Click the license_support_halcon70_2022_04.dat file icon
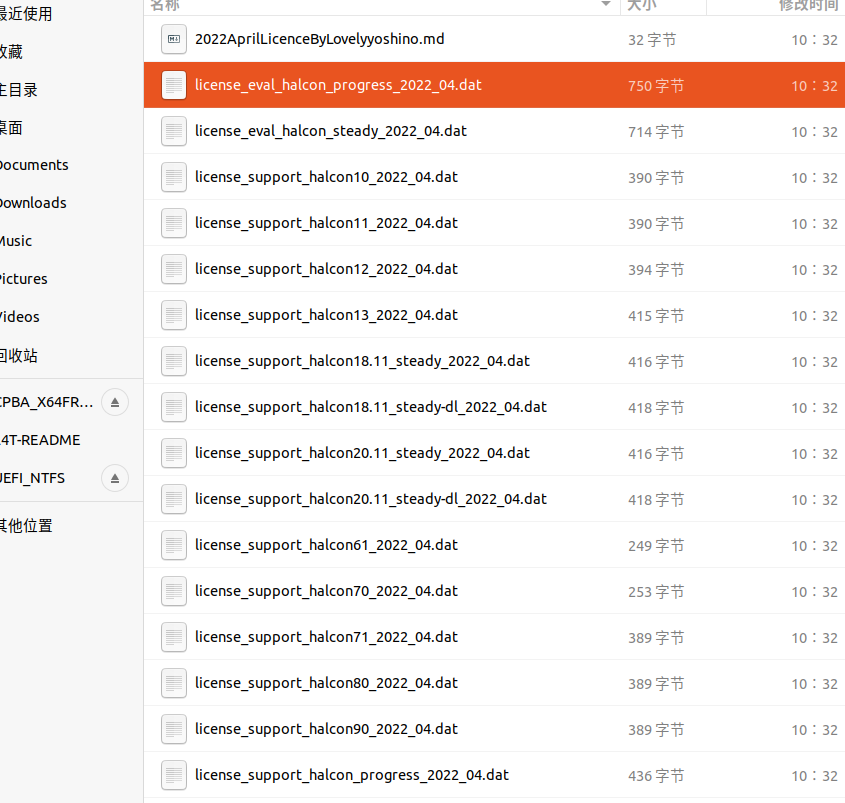The height and width of the screenshot is (803, 845). tap(174, 591)
